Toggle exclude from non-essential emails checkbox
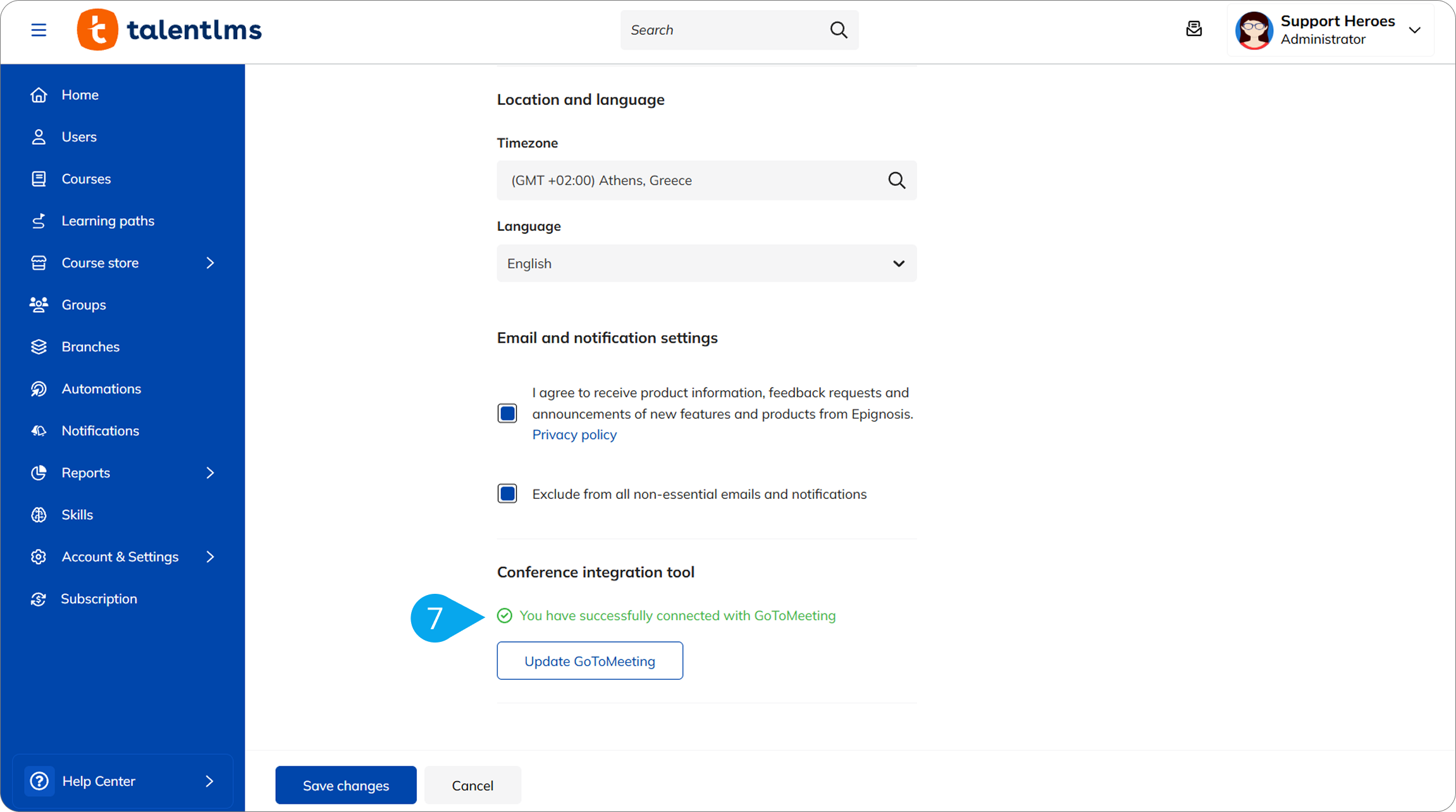This screenshot has height=812, width=1456. click(507, 494)
